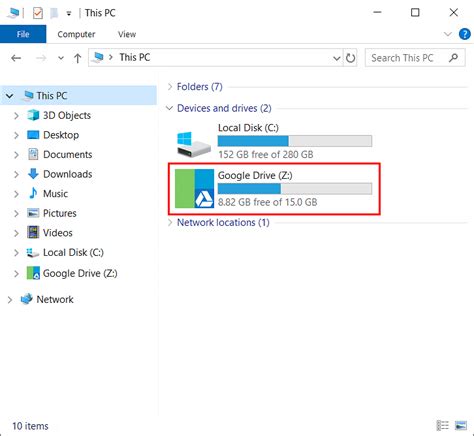Click the Search This PC field
The height and width of the screenshot is (436, 474).
(x=415, y=58)
